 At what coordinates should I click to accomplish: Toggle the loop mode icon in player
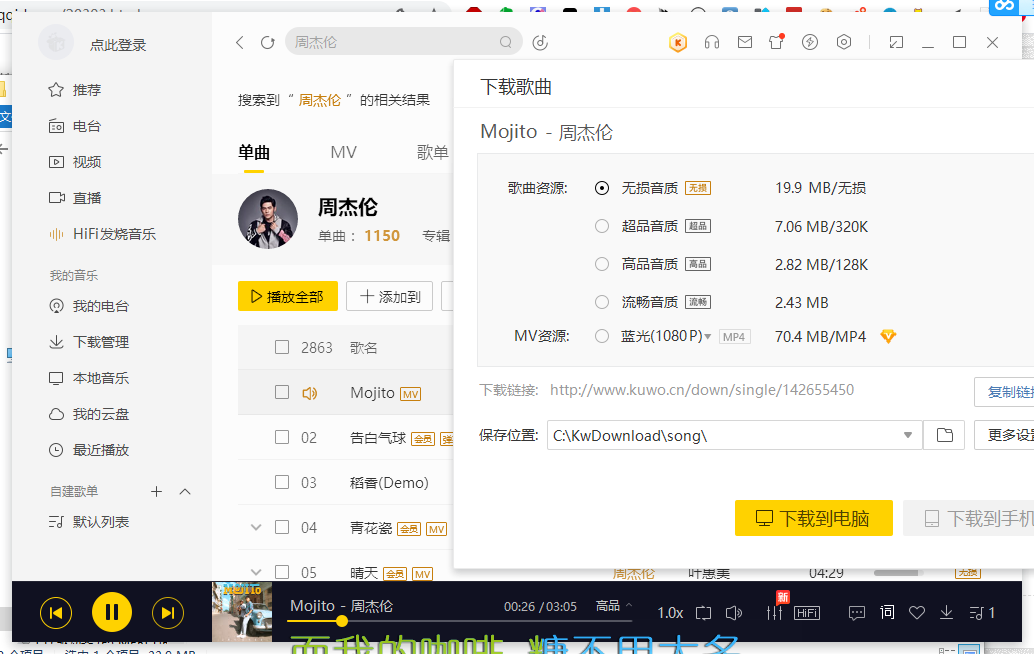pos(704,613)
